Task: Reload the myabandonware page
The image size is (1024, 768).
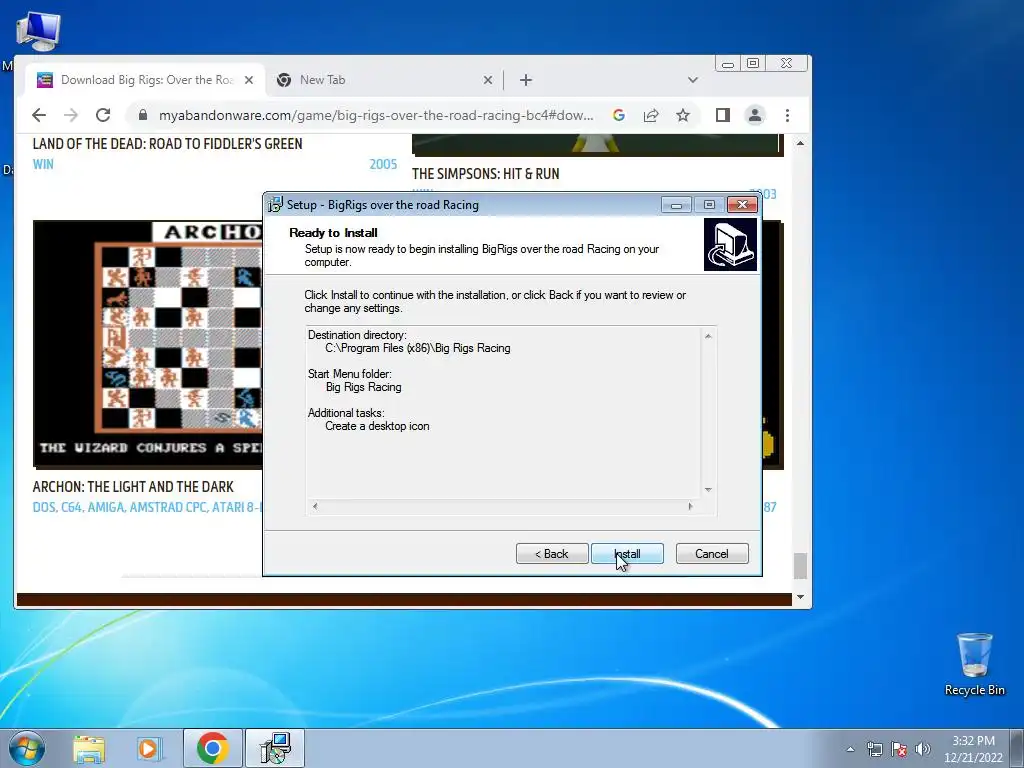Action: (103, 116)
